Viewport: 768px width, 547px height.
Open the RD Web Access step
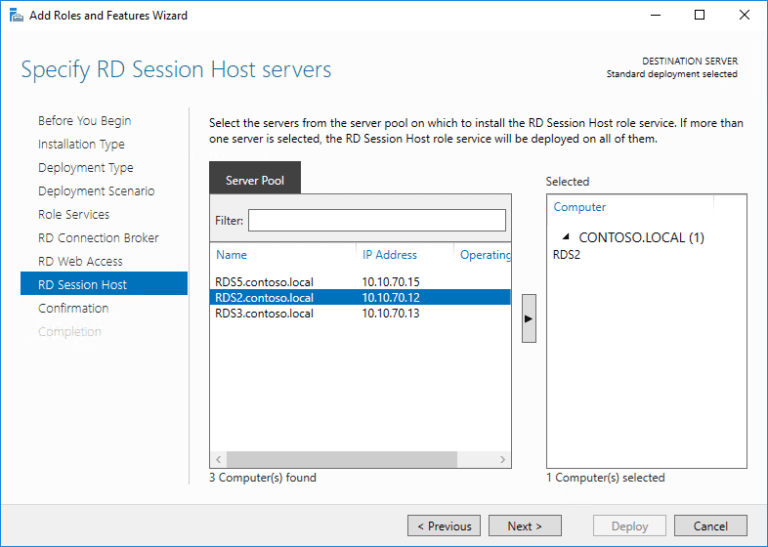[80, 261]
